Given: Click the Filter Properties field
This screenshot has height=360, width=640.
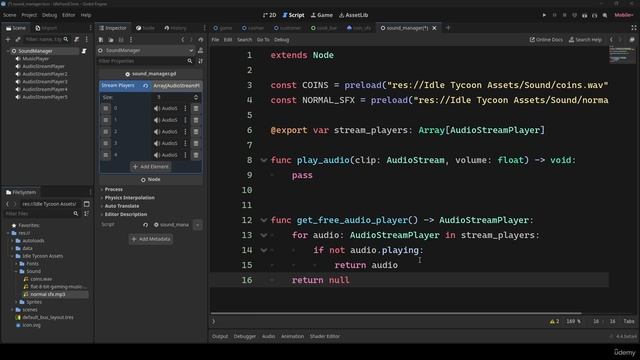Looking at the screenshot, I should 145,61.
